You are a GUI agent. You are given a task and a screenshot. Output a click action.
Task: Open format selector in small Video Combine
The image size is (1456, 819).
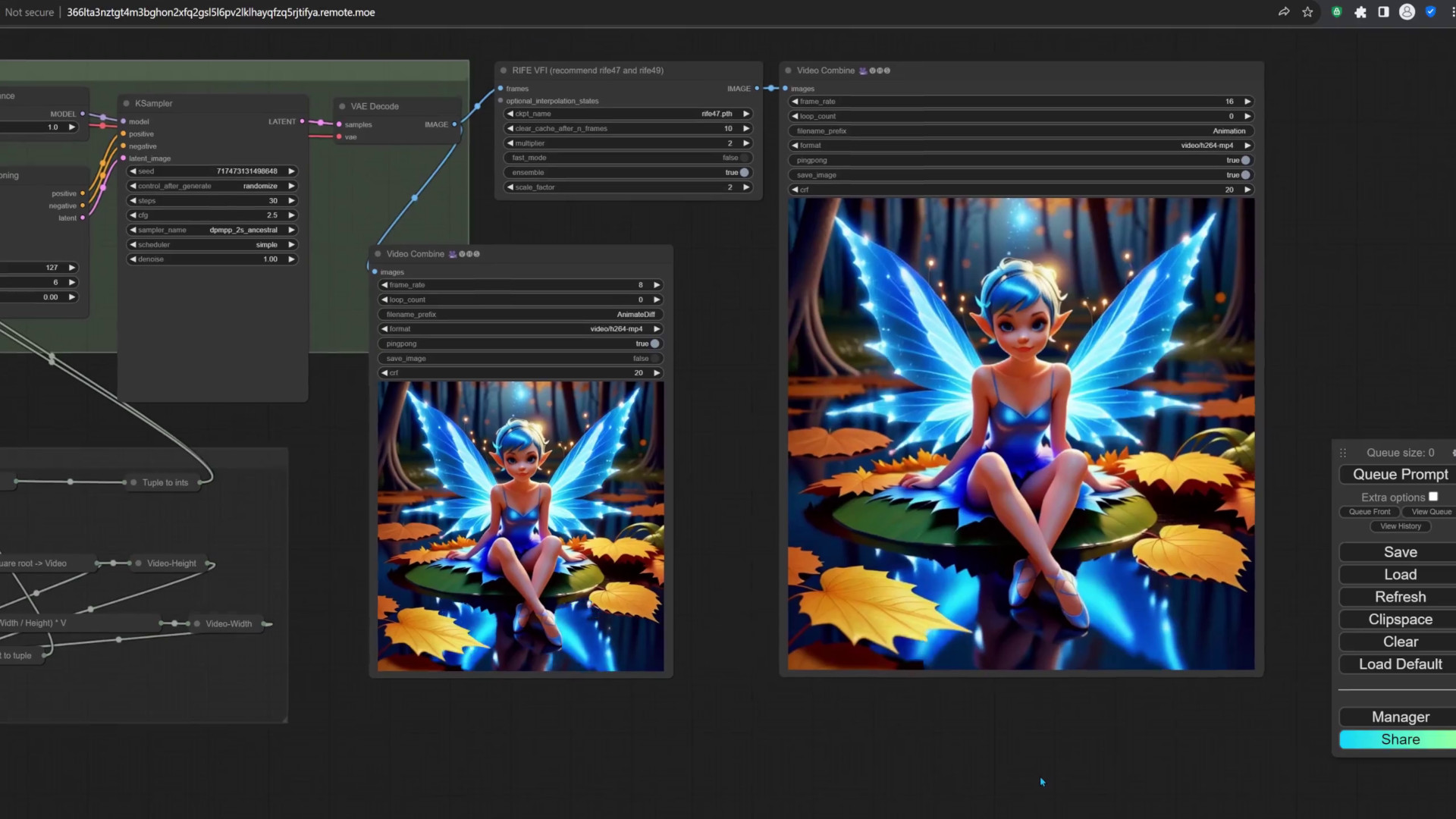tap(520, 329)
